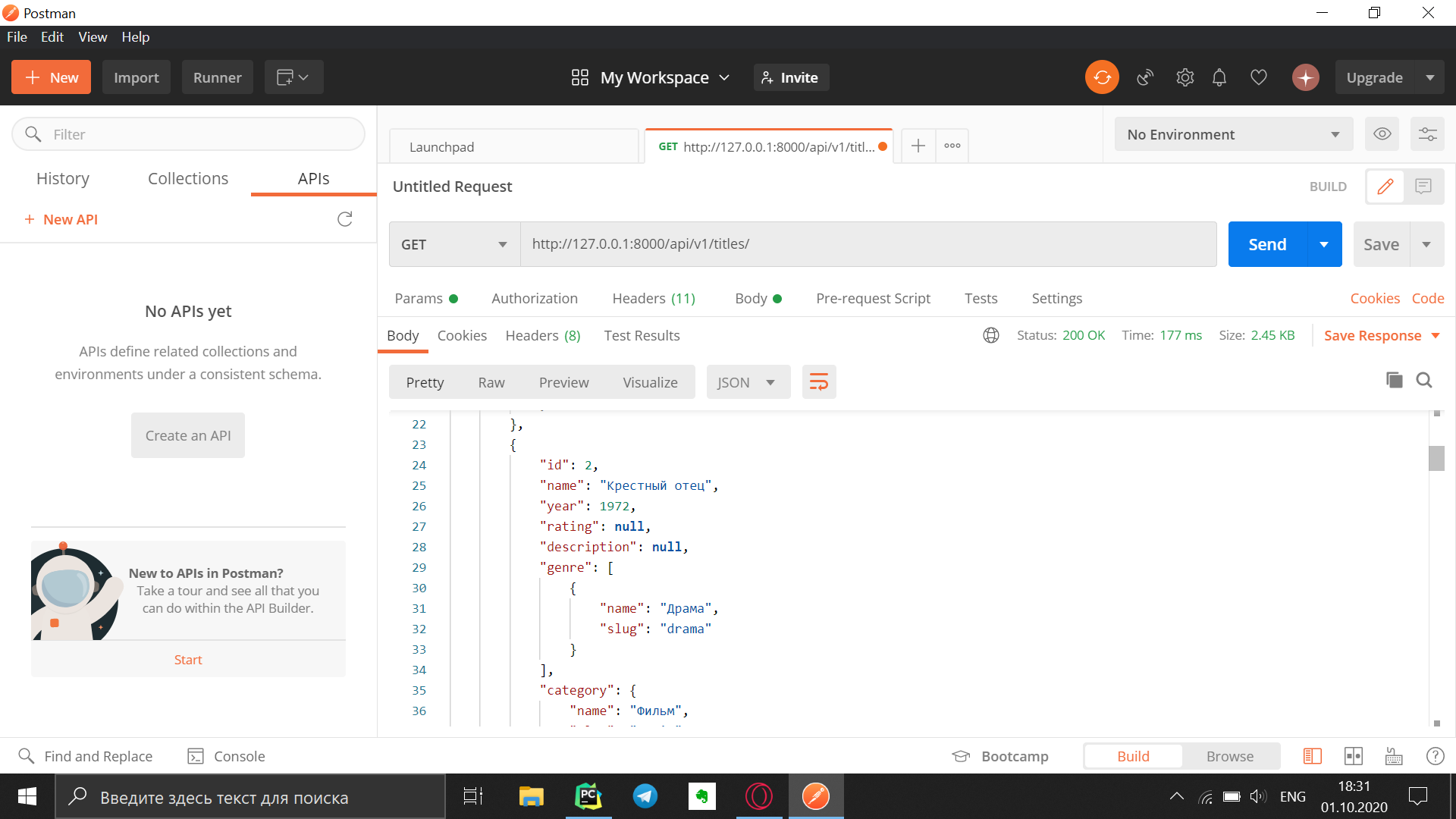
Task: Click the Create an API button
Action: [x=187, y=435]
